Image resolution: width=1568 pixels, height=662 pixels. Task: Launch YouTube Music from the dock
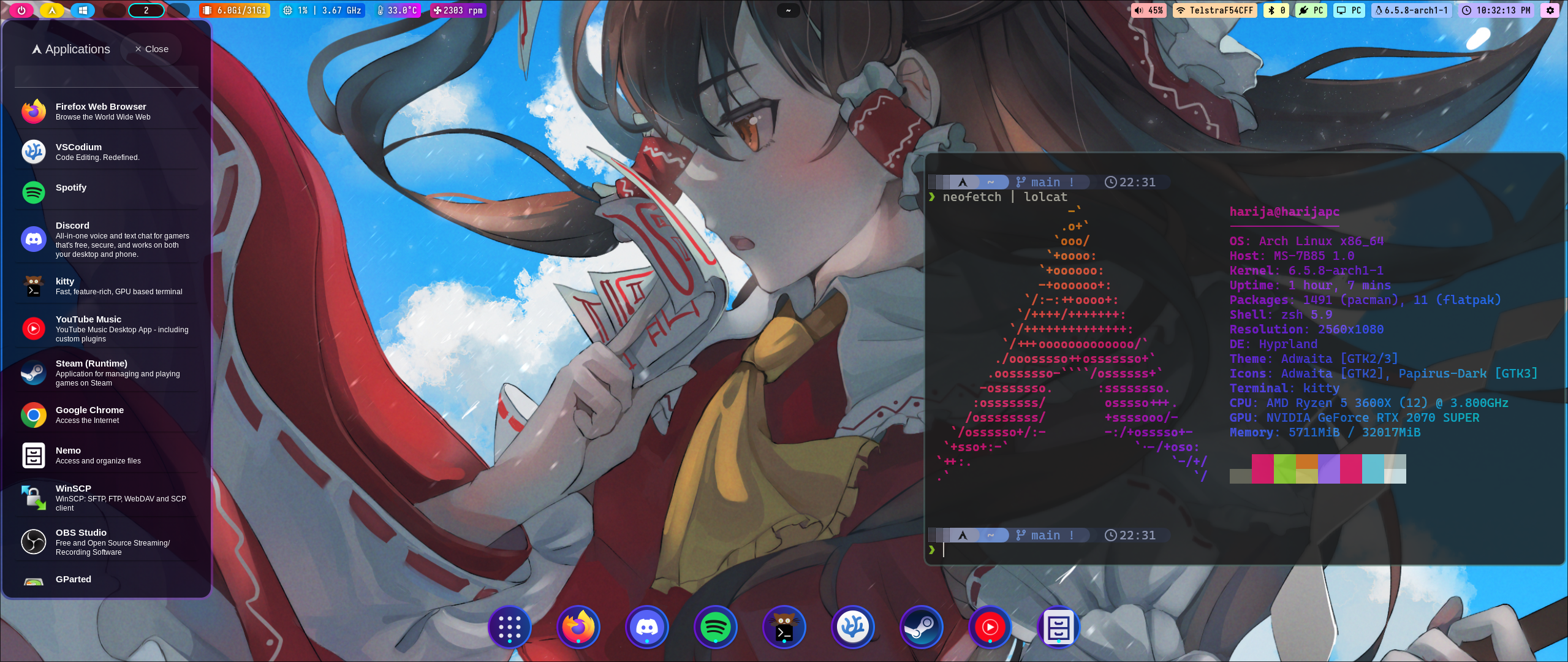click(x=990, y=626)
